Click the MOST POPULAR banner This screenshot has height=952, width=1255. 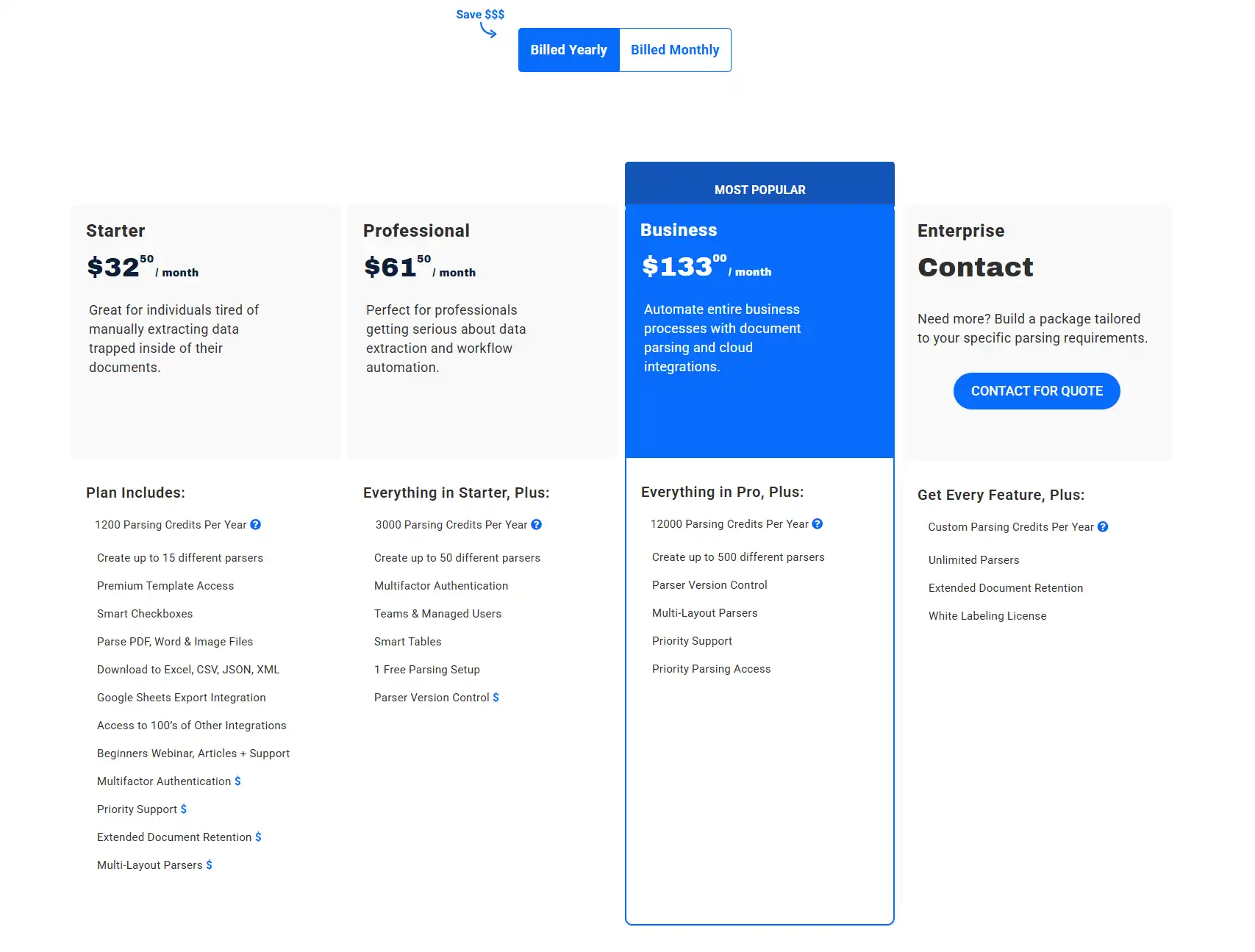759,184
